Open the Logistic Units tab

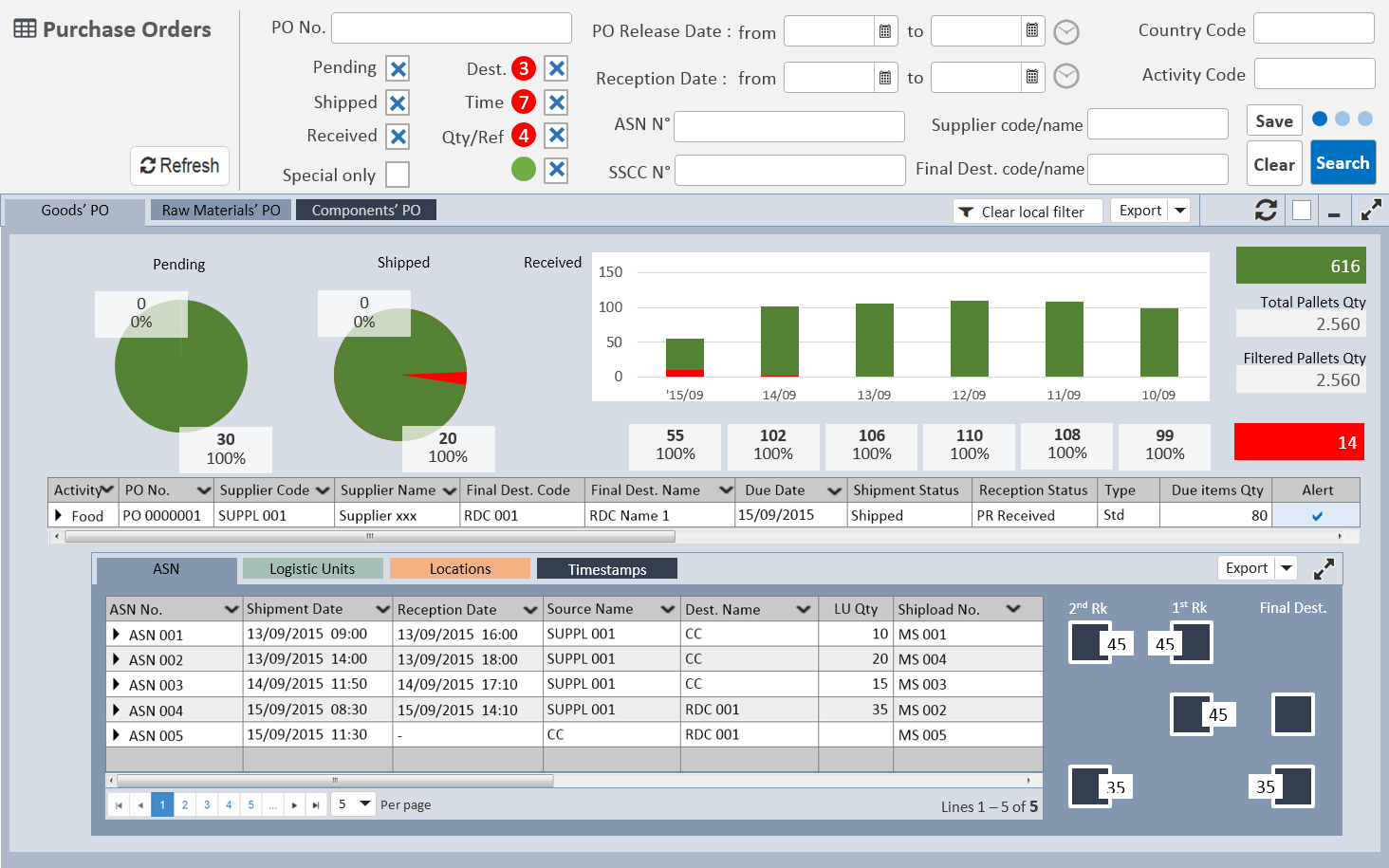point(312,568)
